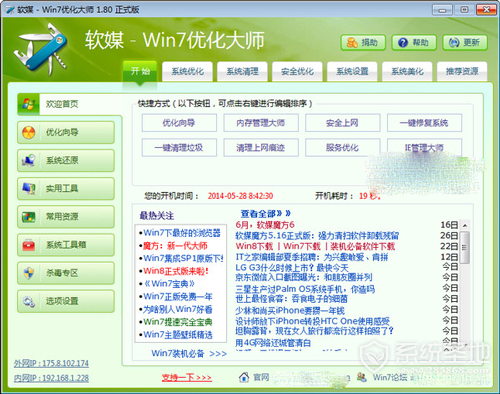Click the 常用资源 icon
500x394 pixels.
pos(29,217)
